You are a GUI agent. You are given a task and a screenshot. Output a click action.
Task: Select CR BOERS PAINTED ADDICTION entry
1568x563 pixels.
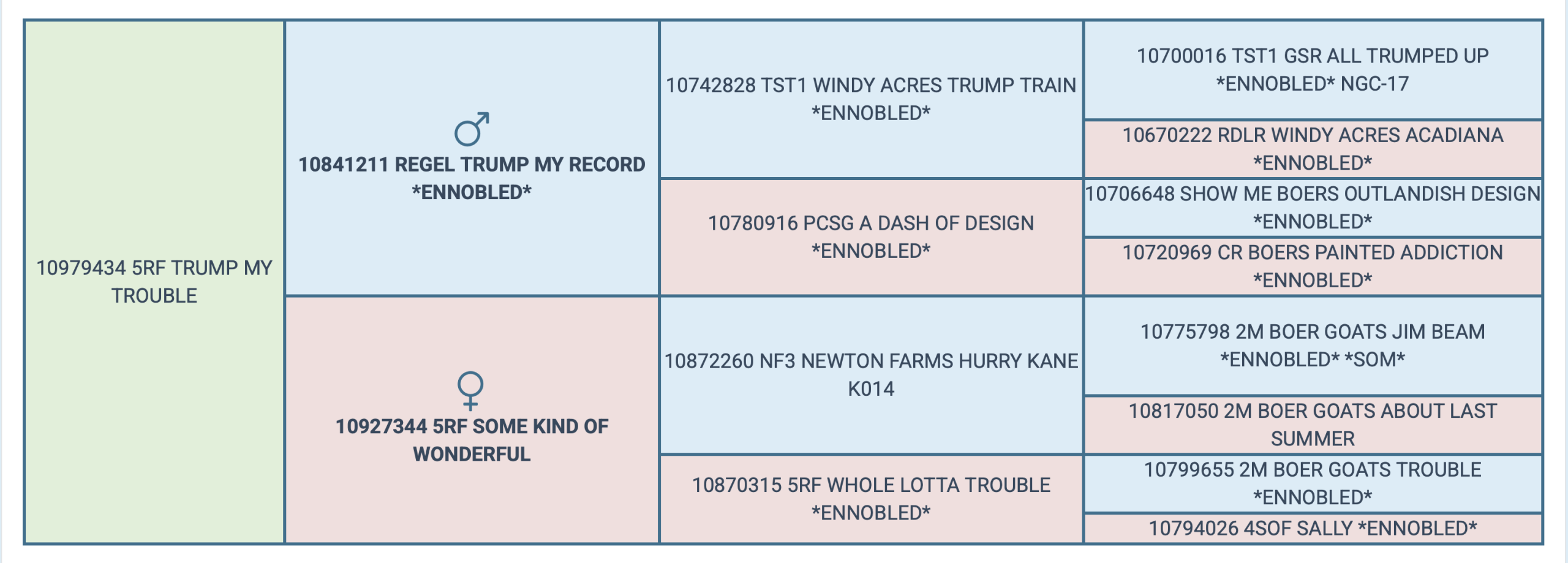pyautogui.click(x=1312, y=266)
